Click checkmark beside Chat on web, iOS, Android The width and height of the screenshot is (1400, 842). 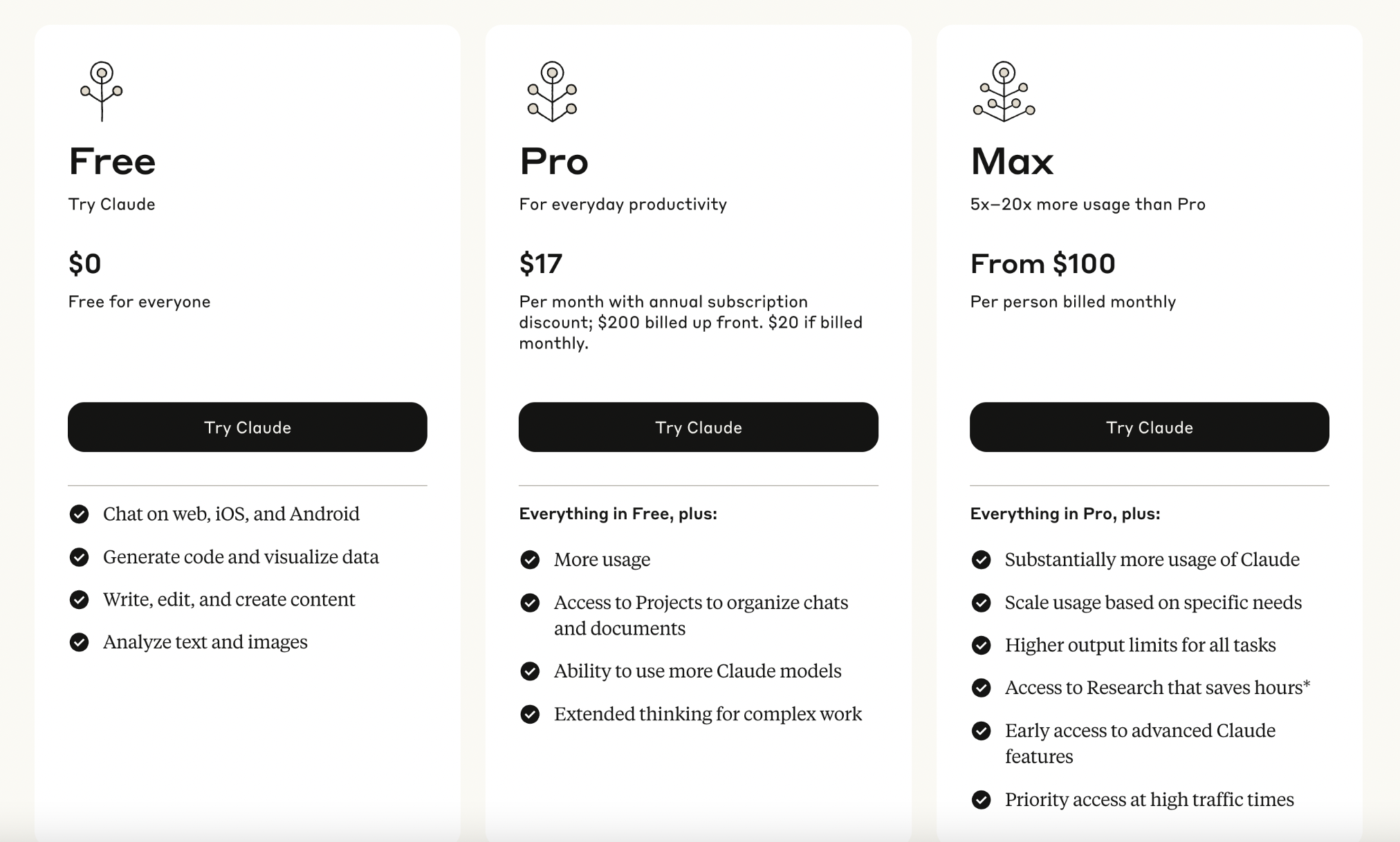tap(80, 514)
